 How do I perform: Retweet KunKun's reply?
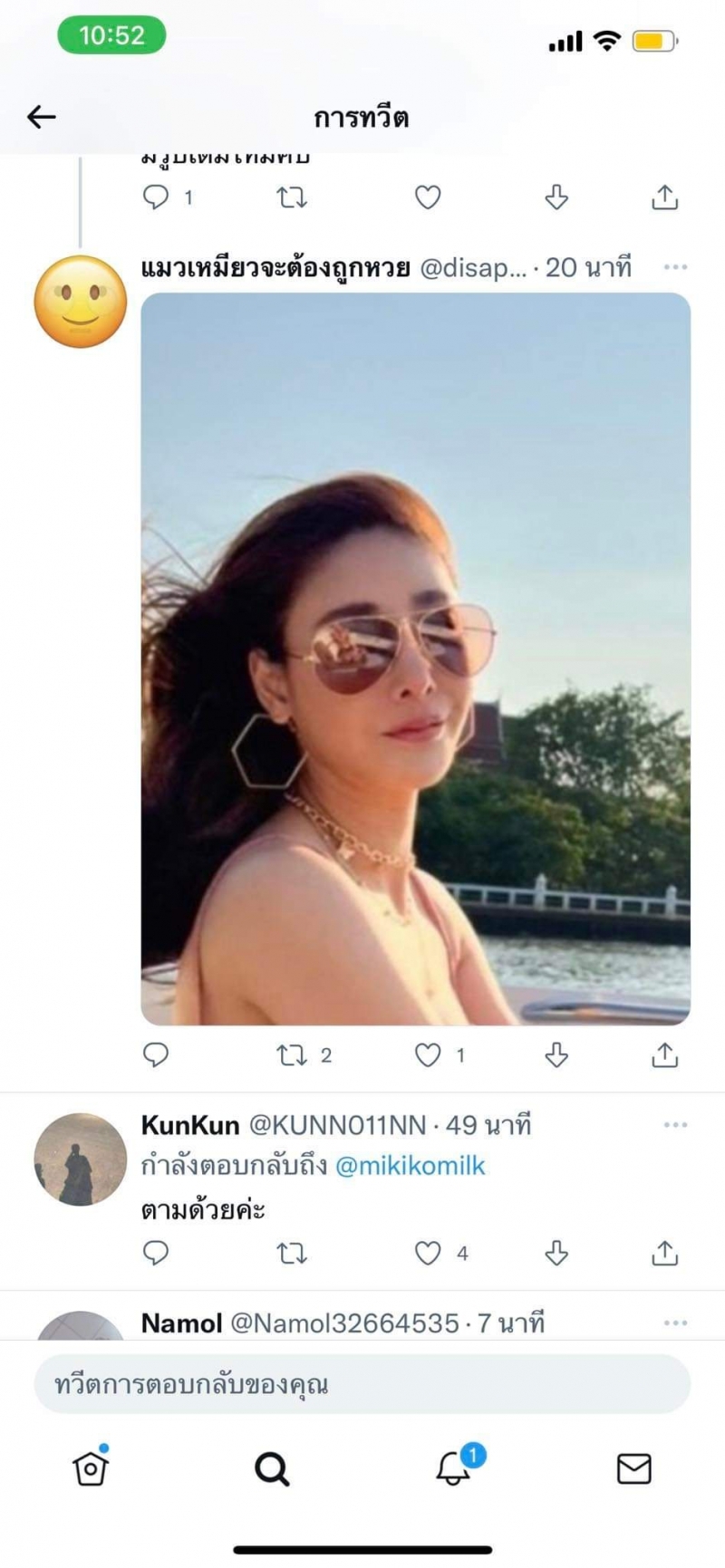pos(292,1253)
